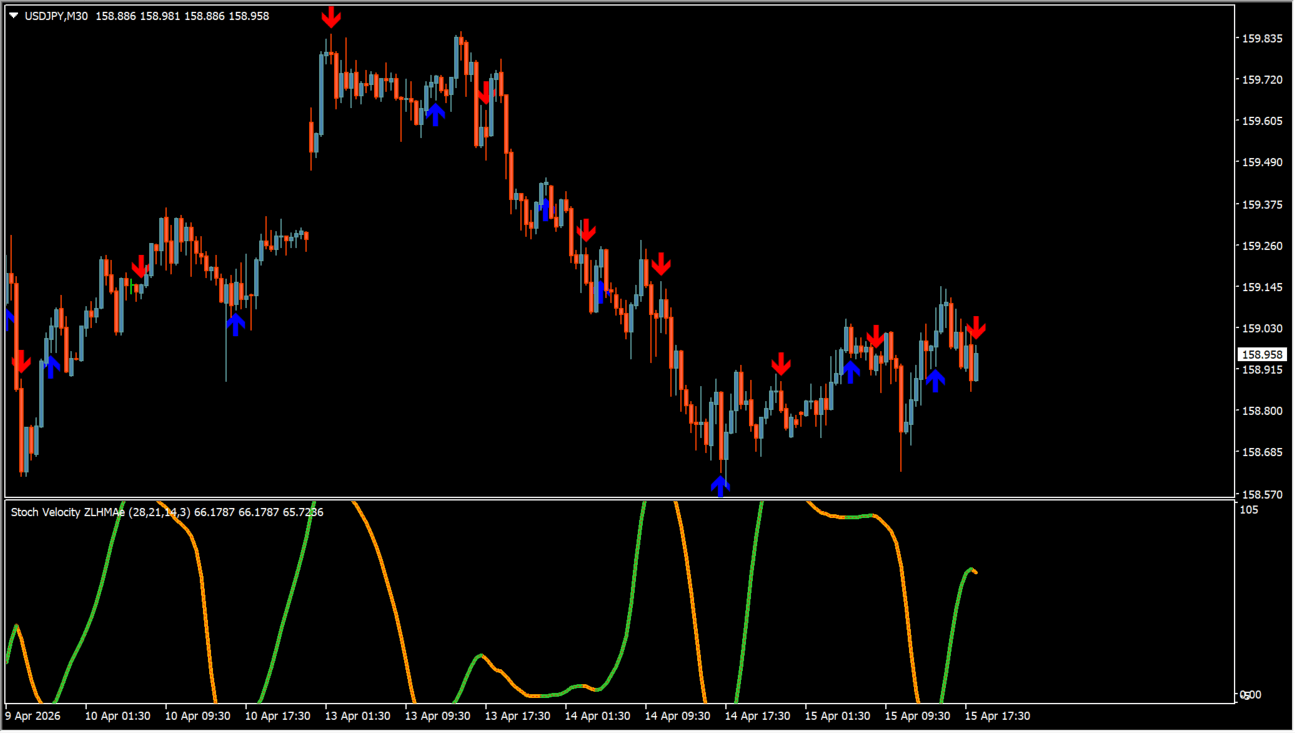1295x733 pixels.
Task: Select the red sell arrow just above 14 Apr 17:30 candles
Action: point(781,364)
